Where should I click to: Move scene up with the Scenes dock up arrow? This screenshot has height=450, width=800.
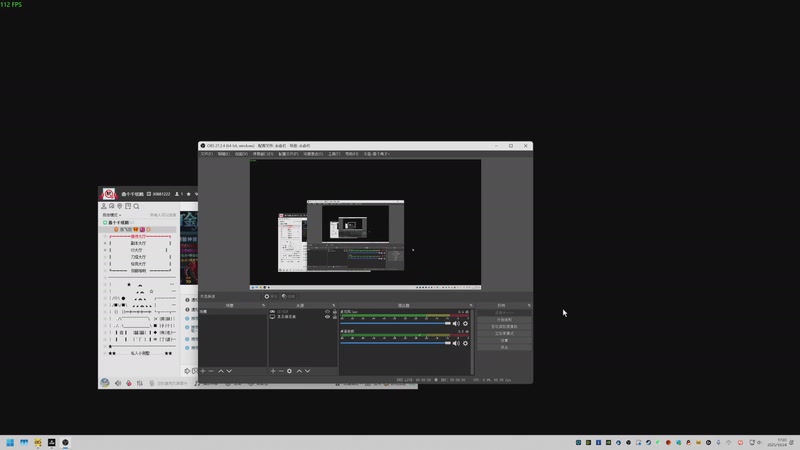click(221, 371)
